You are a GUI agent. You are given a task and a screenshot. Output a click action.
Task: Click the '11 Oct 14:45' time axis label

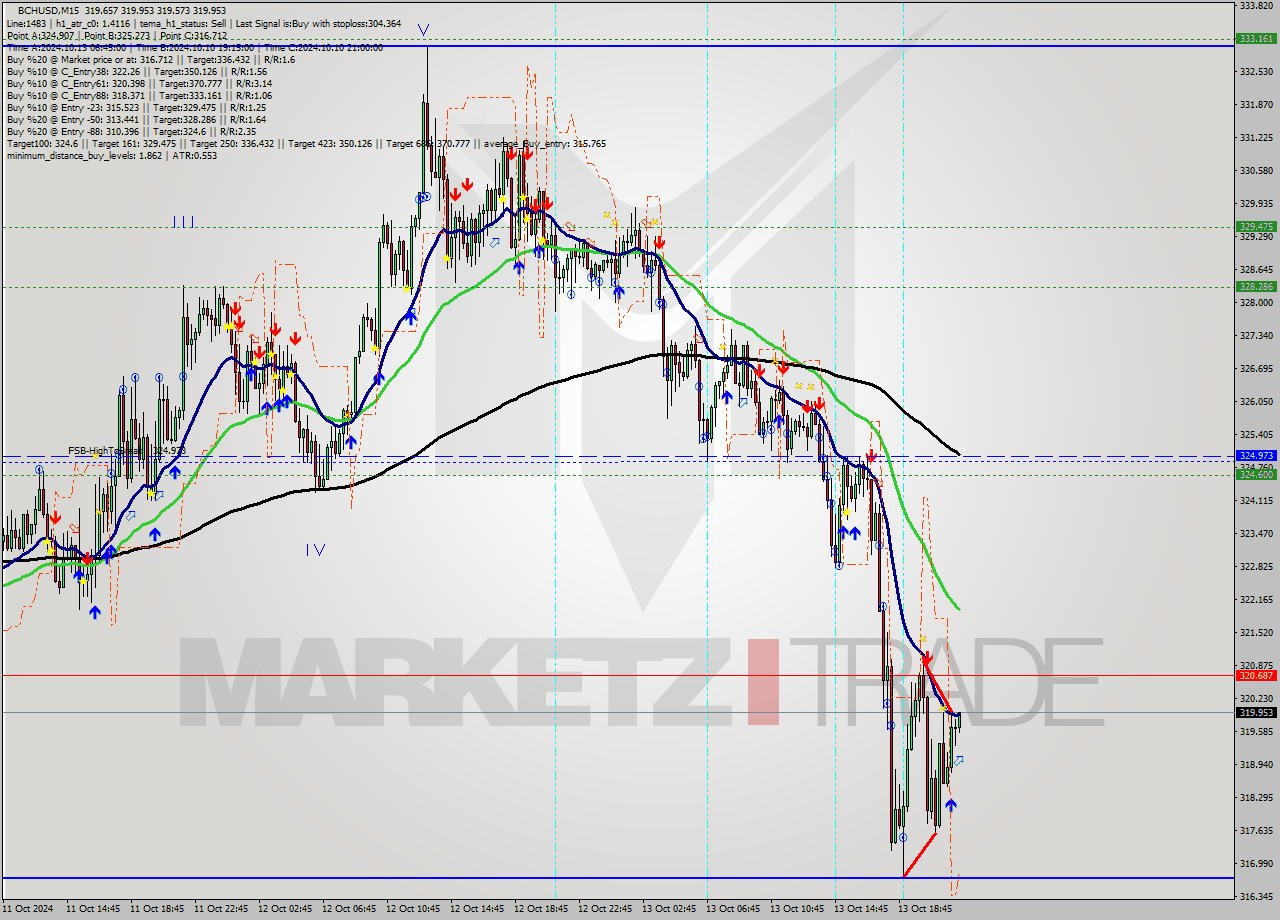(93, 909)
